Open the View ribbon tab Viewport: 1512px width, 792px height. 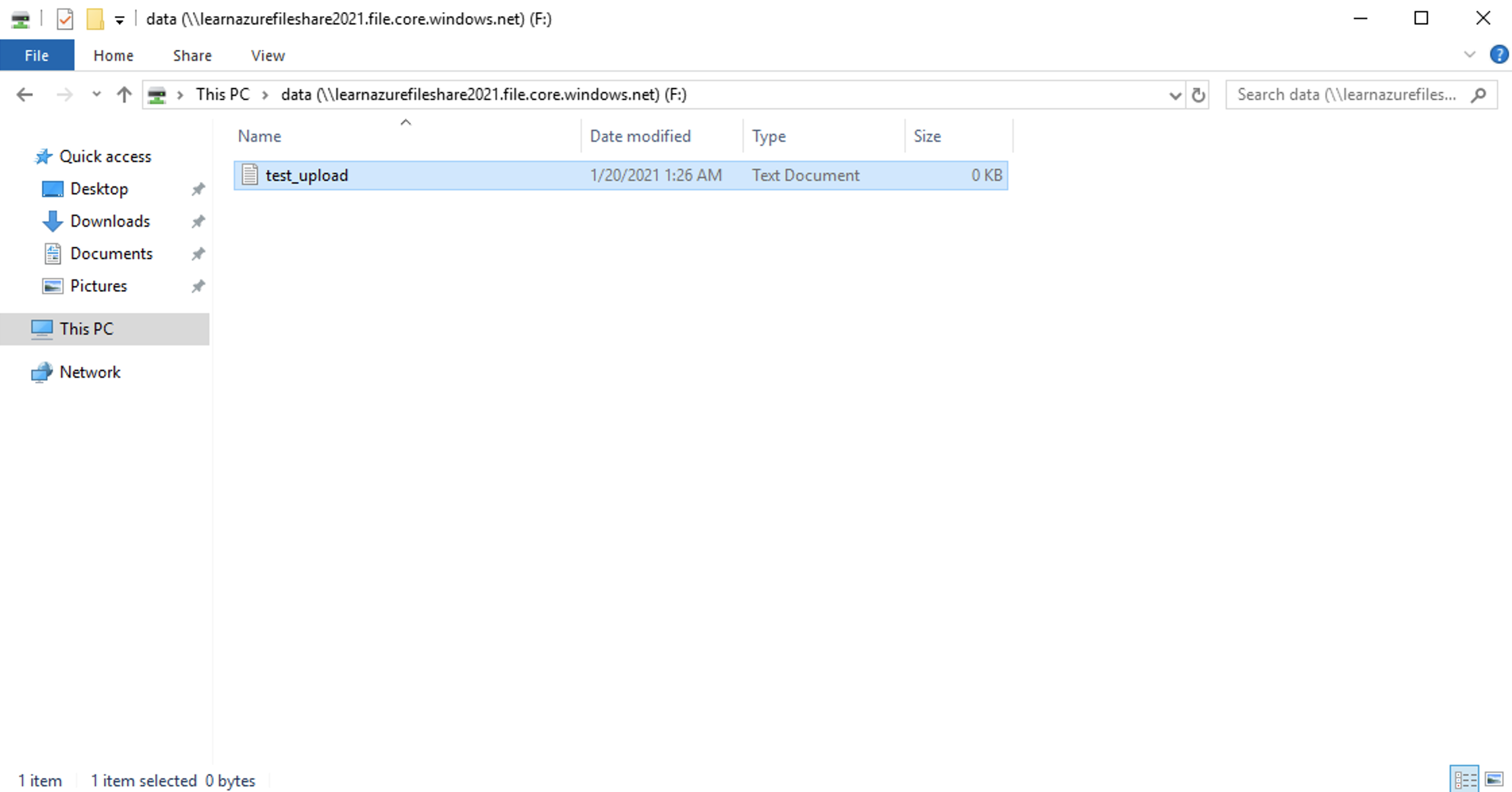coord(267,55)
